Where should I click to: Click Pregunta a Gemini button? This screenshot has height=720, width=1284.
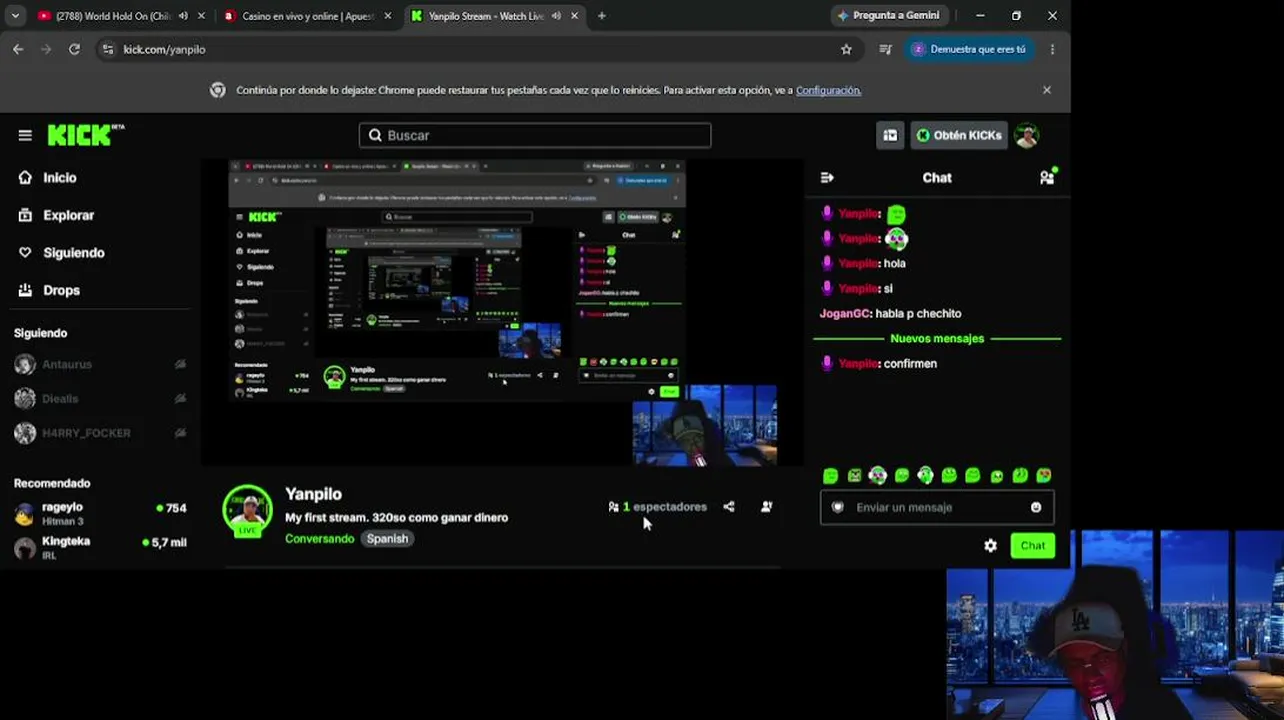click(x=889, y=16)
